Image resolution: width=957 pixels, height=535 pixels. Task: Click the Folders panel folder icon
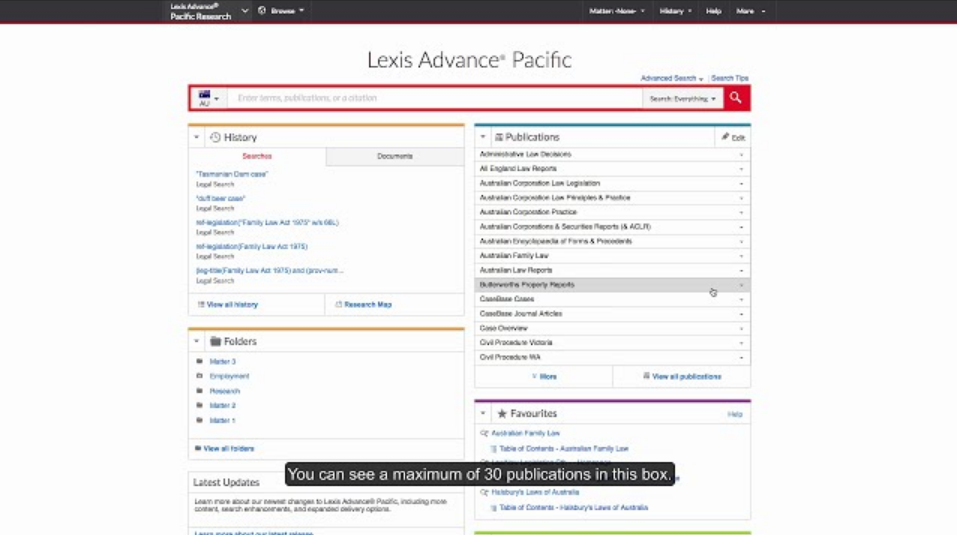pos(215,341)
